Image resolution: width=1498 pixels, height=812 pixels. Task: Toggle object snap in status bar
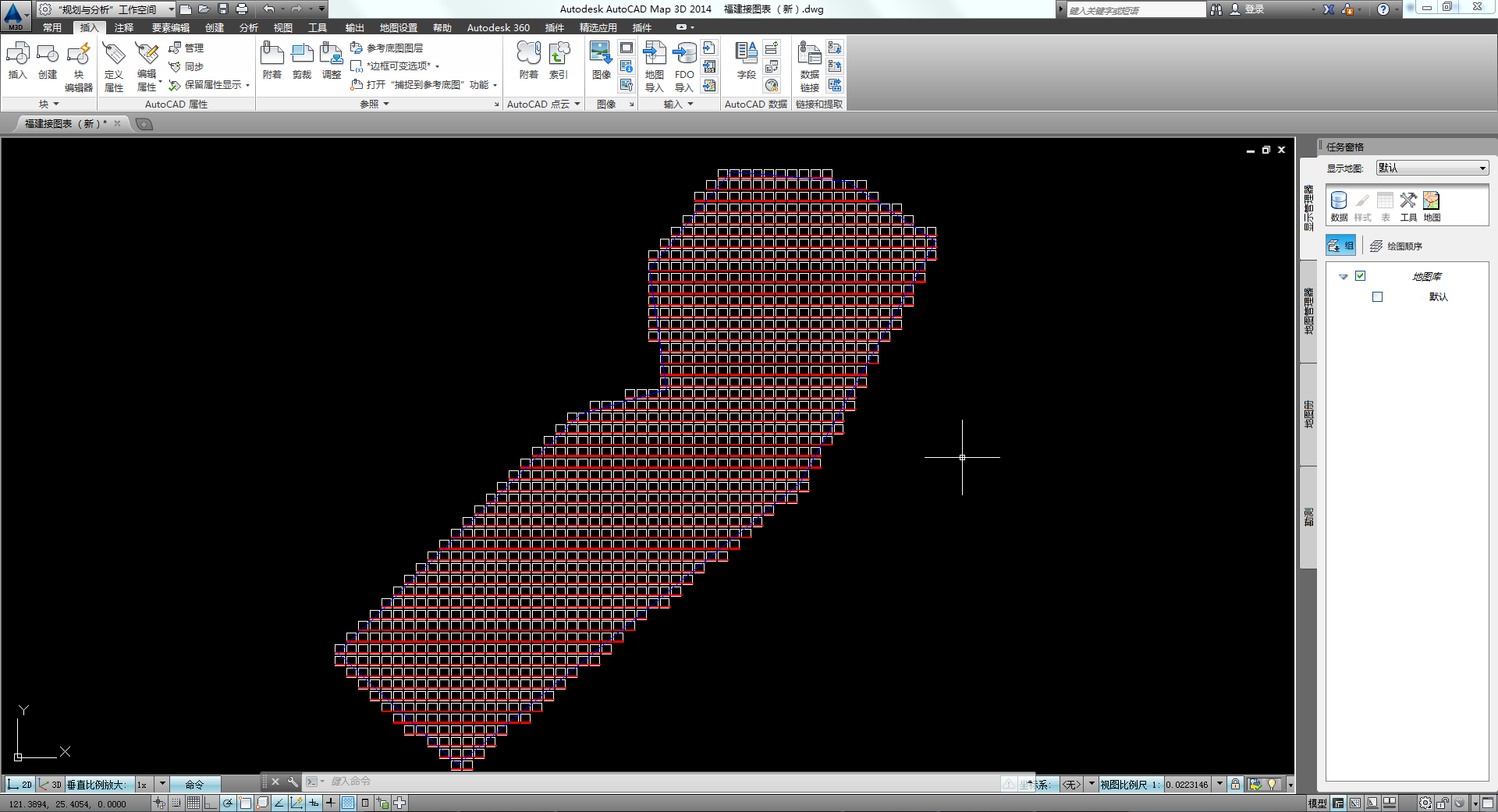(x=245, y=803)
